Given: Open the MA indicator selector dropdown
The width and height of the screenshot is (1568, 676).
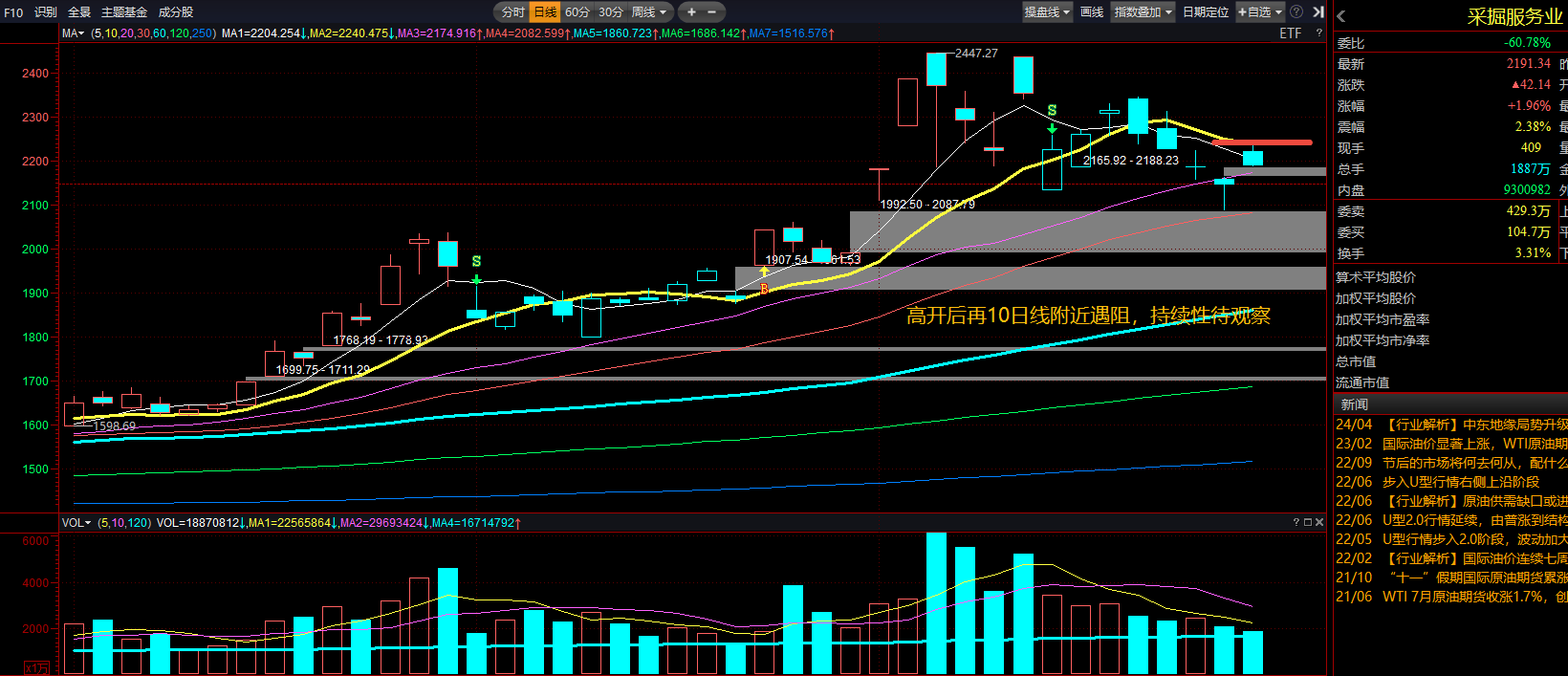Looking at the screenshot, I should 73,33.
